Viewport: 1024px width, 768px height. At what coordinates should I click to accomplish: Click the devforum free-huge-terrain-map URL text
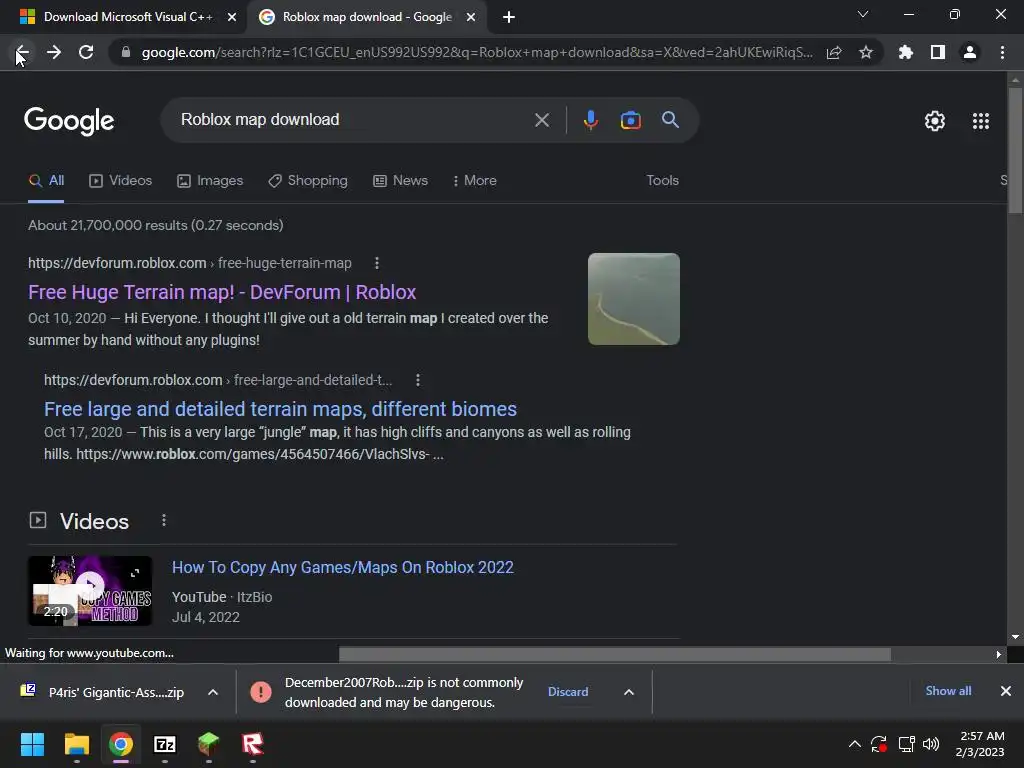(189, 263)
